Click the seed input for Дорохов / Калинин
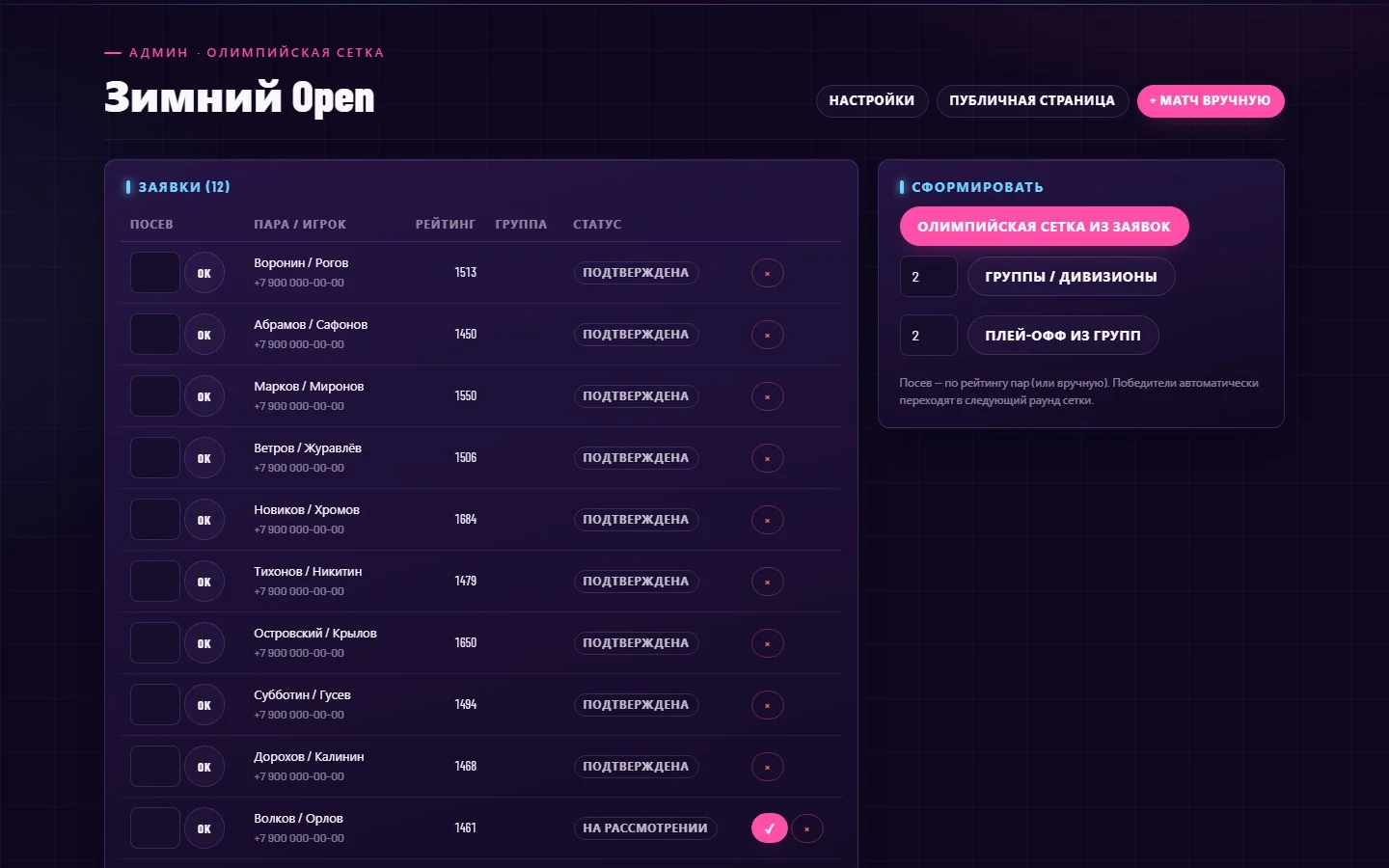The width and height of the screenshot is (1389, 868). (x=155, y=767)
